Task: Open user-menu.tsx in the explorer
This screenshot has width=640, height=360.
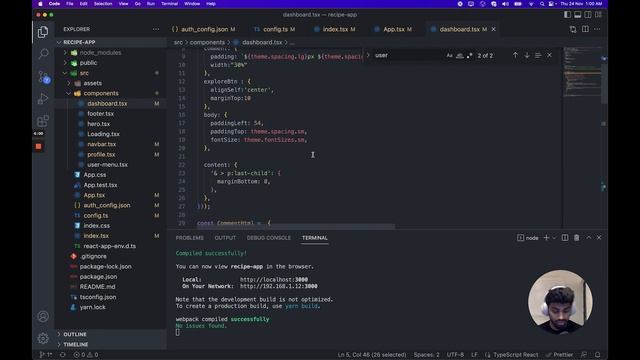Action: [x=107, y=164]
